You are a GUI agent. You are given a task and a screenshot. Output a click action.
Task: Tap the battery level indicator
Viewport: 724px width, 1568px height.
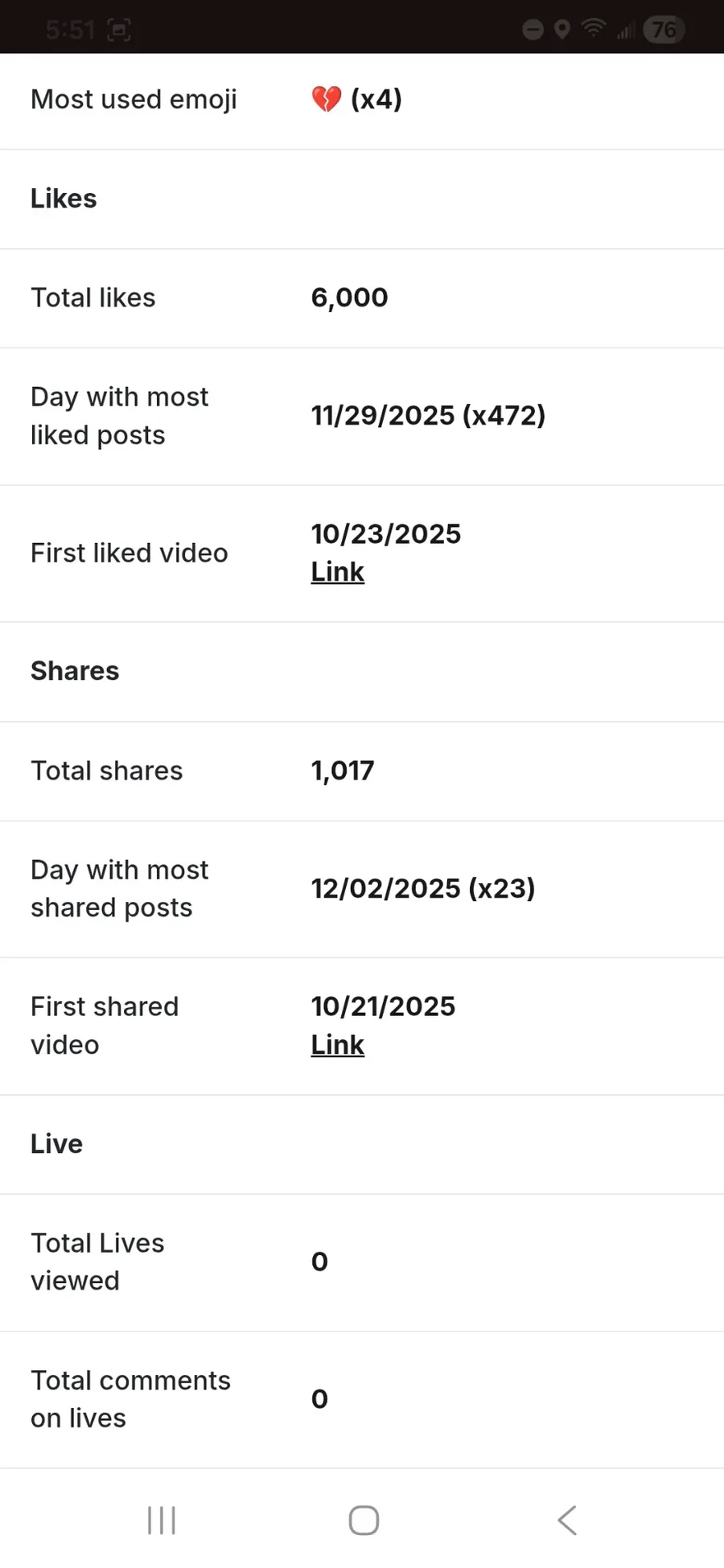[664, 30]
